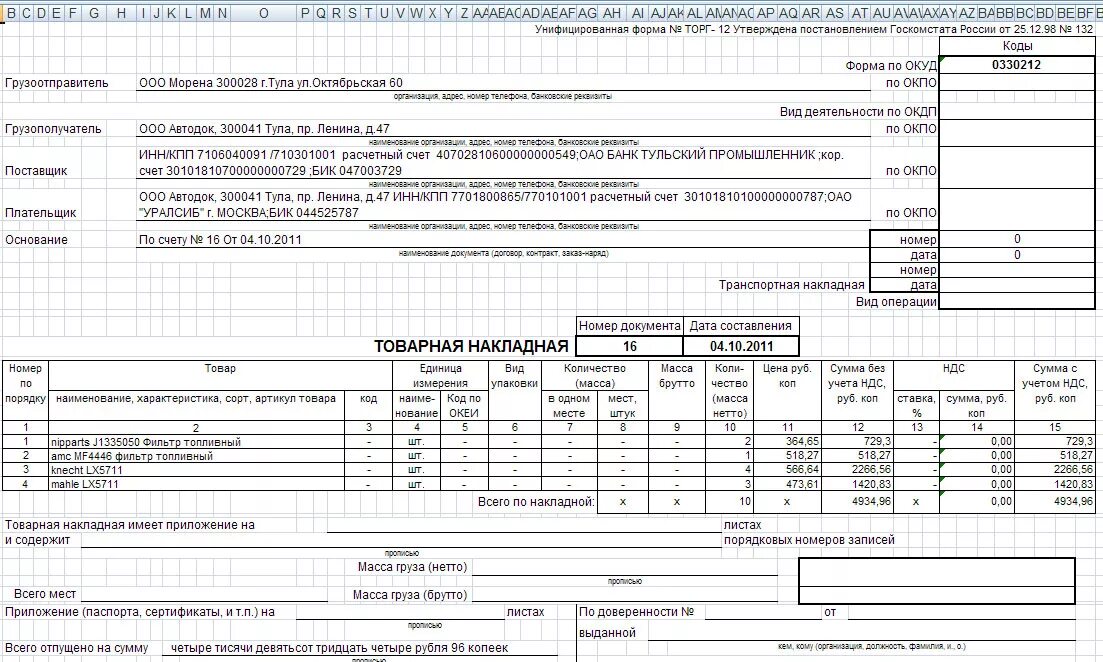Click the 'Коды' header cell
Viewport: 1103px width, 662px height.
coord(1016,46)
